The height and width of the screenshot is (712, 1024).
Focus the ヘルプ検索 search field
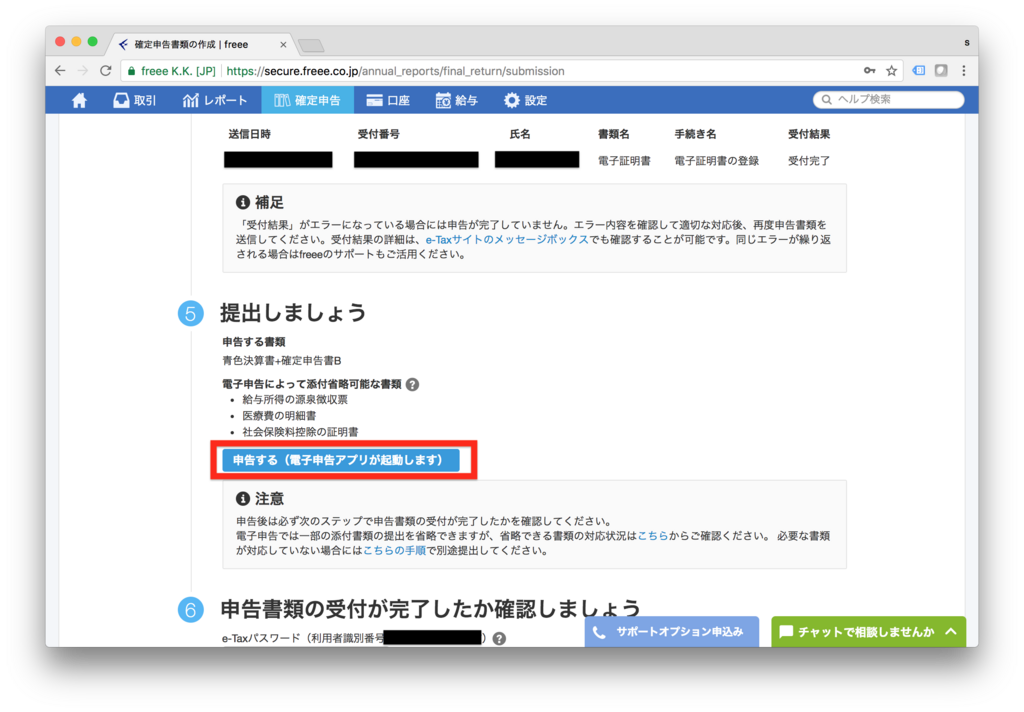click(888, 99)
